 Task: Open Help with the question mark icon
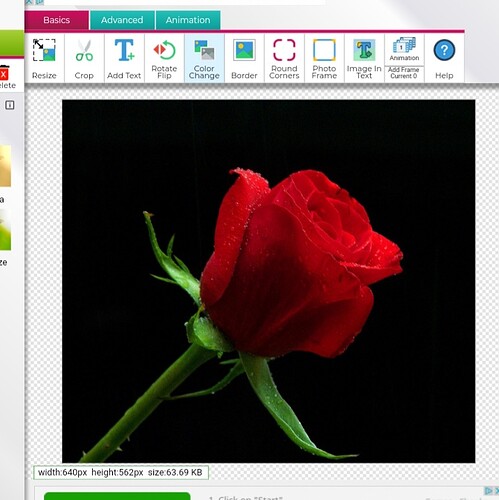coord(444,58)
